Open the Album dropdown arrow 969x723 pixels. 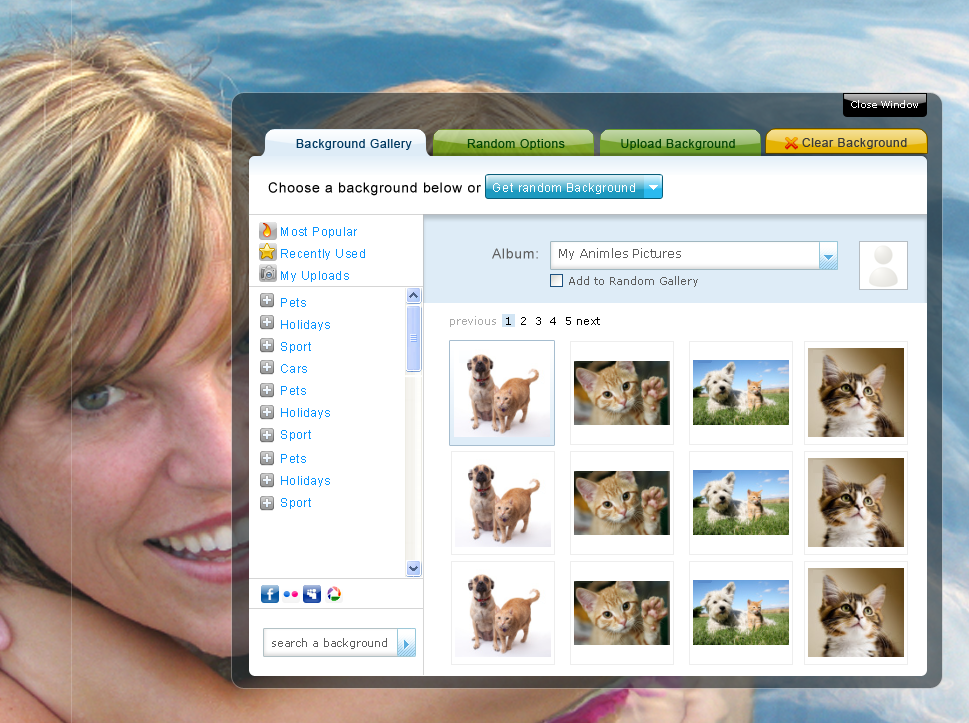tap(828, 256)
